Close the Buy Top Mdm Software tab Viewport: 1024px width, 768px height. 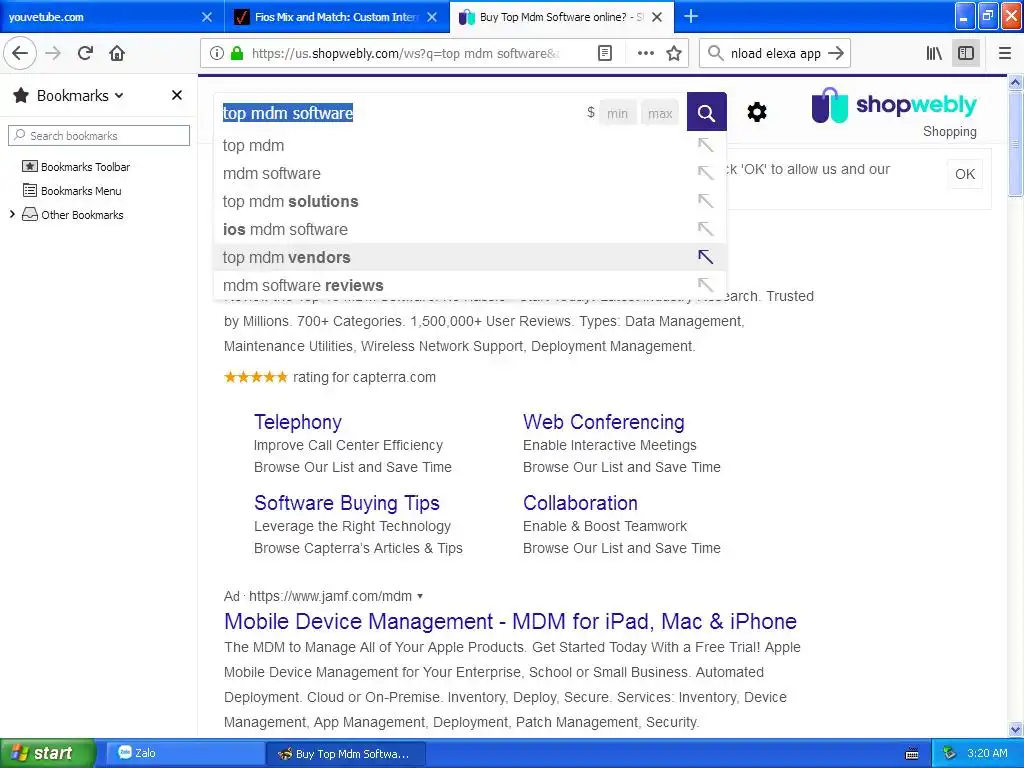(657, 17)
